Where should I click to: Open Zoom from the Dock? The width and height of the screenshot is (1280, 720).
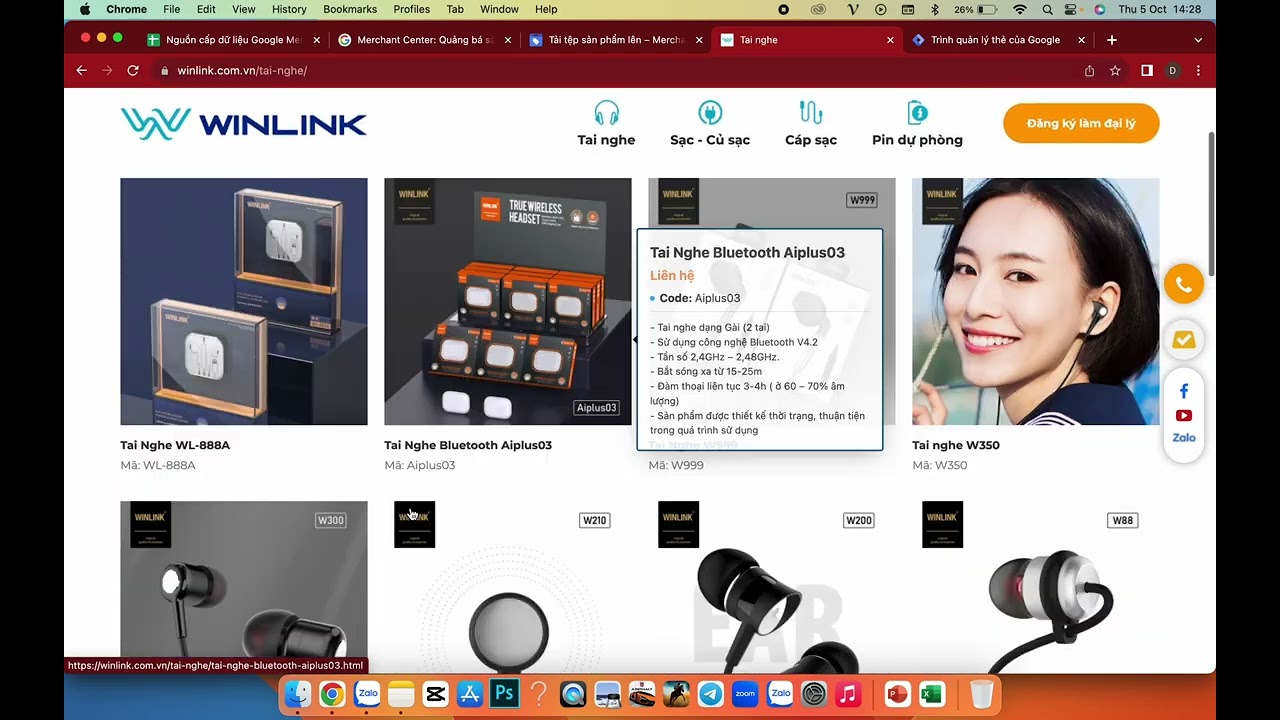745,693
